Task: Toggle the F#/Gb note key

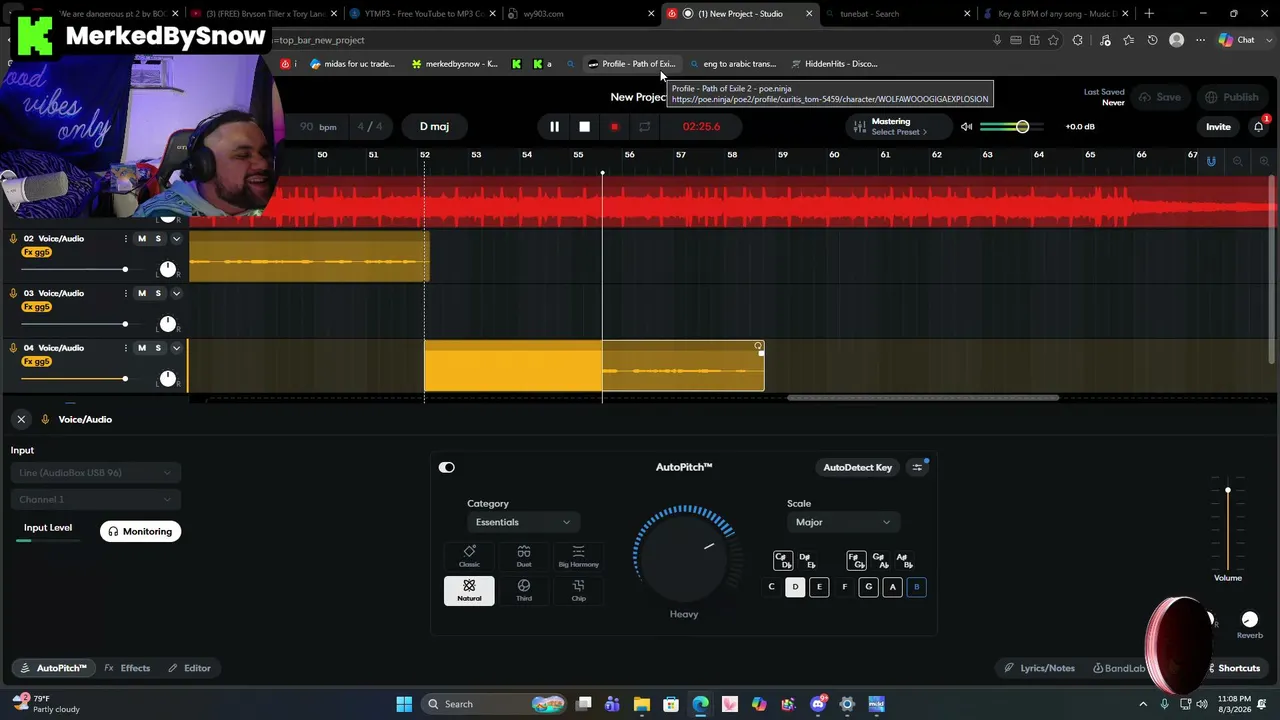Action: pos(856,561)
